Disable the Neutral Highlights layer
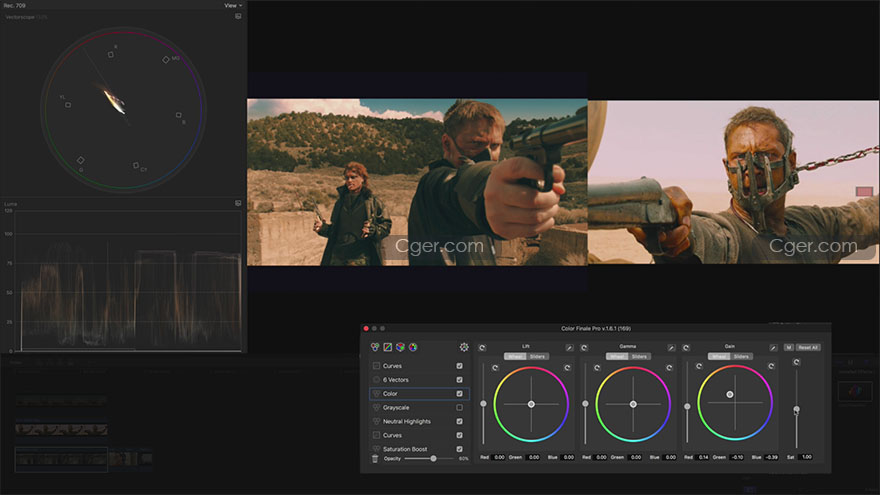Viewport: 880px width, 495px height. [x=460, y=421]
